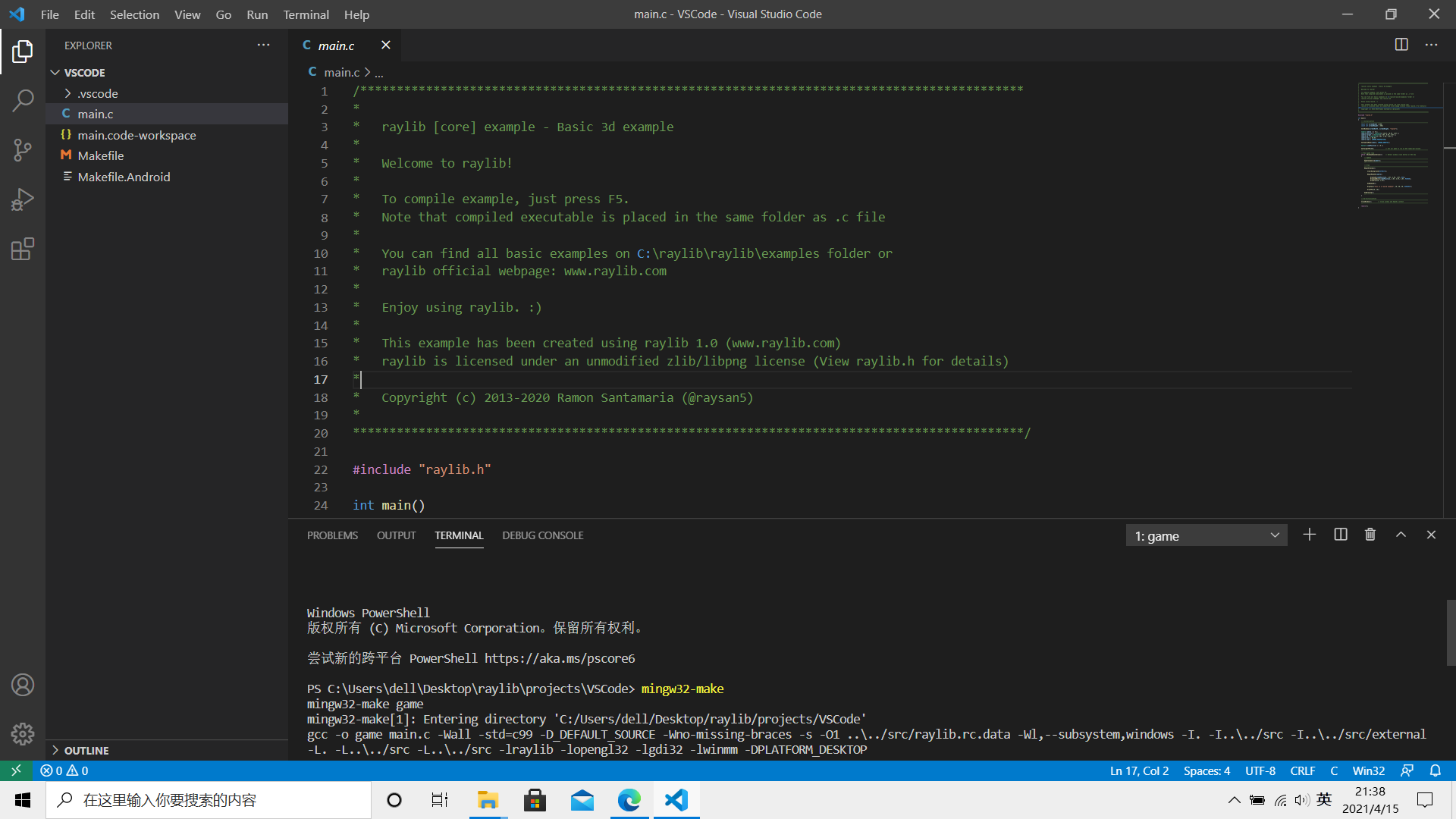Split the terminal panel
Viewport: 1456px width, 819px height.
(x=1340, y=535)
